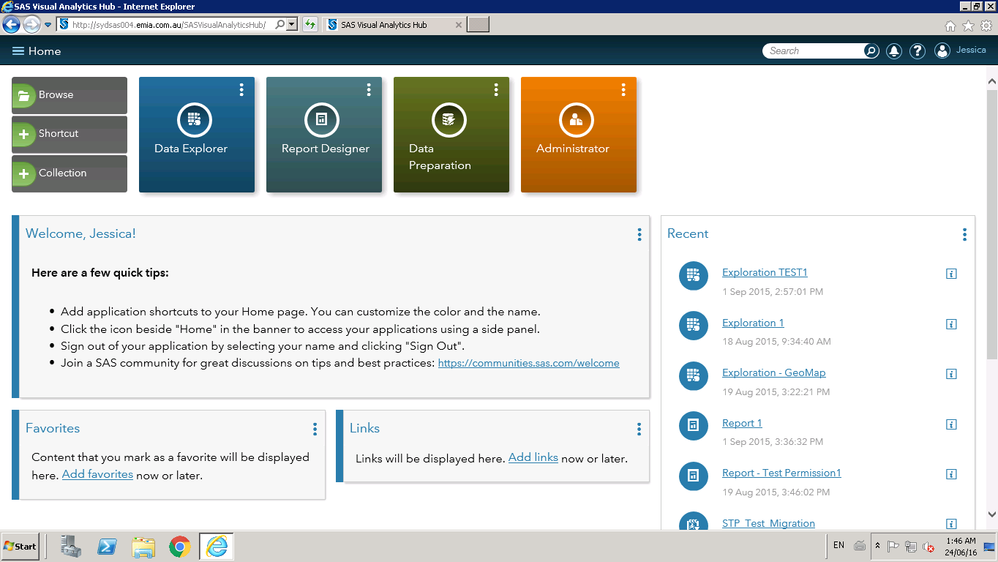Select the SAS Visual Analytics Hub tab

coord(395,25)
